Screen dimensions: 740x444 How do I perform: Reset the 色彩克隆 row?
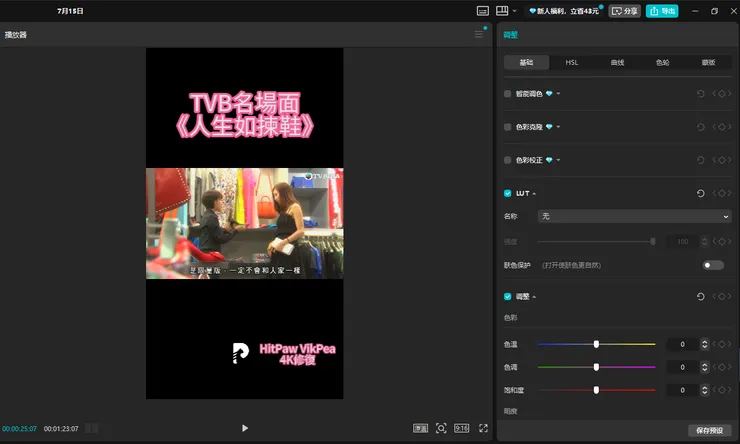[701, 127]
